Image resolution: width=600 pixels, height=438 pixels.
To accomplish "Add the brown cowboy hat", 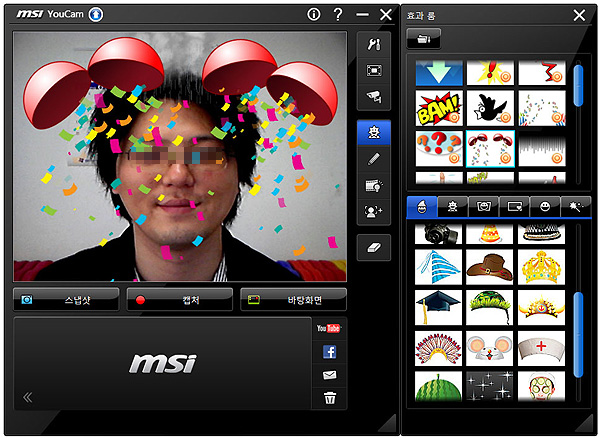I will (x=489, y=267).
